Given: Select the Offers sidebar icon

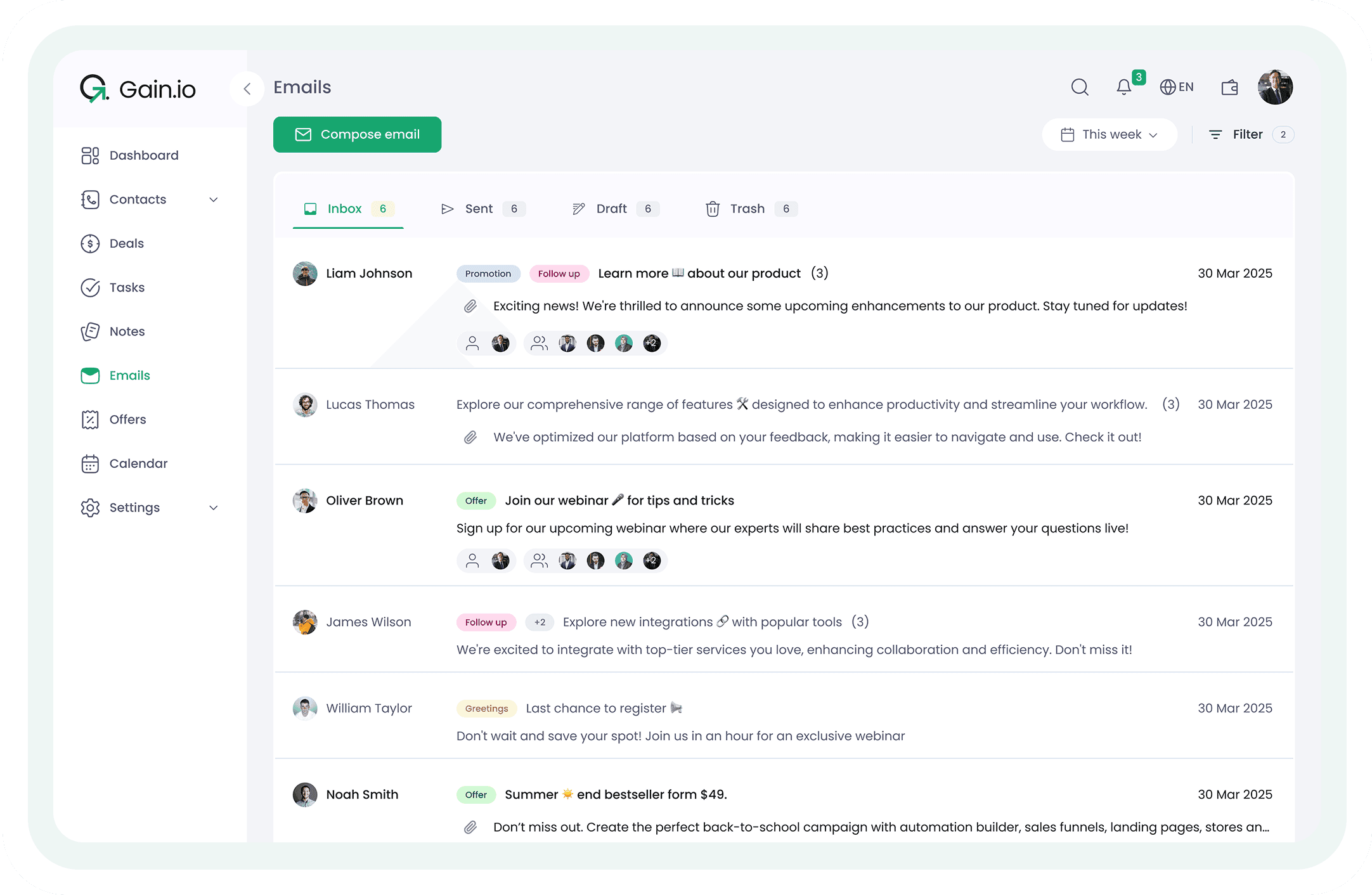Looking at the screenshot, I should click(89, 419).
